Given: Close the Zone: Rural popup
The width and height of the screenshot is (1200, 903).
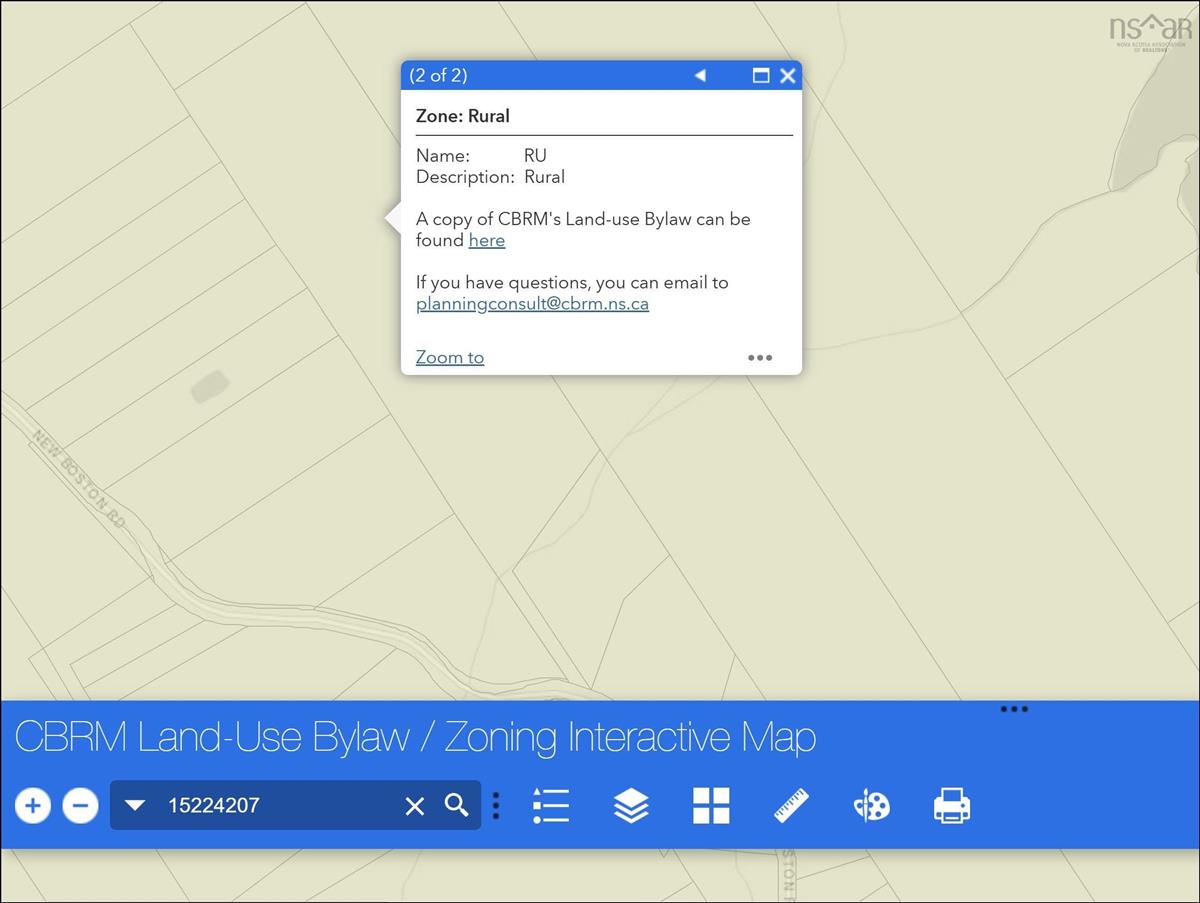Looking at the screenshot, I should tap(788, 76).
